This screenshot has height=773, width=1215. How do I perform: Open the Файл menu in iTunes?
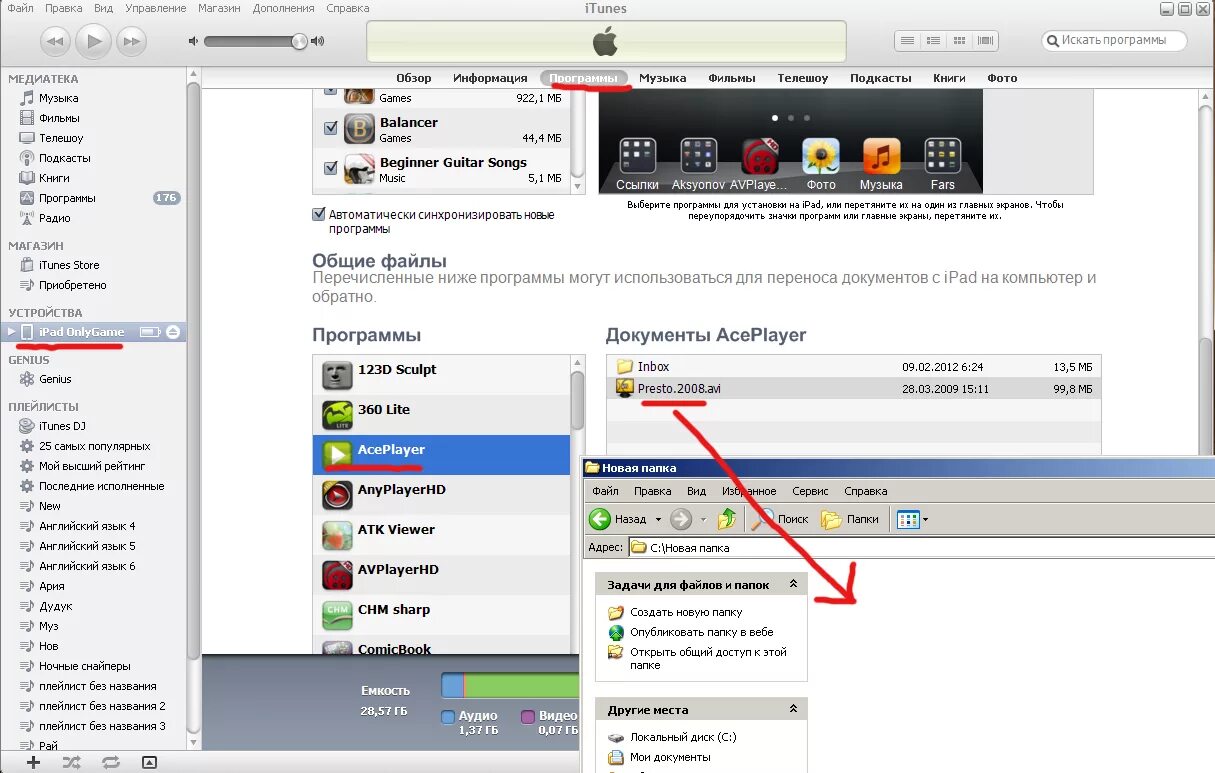pos(20,8)
